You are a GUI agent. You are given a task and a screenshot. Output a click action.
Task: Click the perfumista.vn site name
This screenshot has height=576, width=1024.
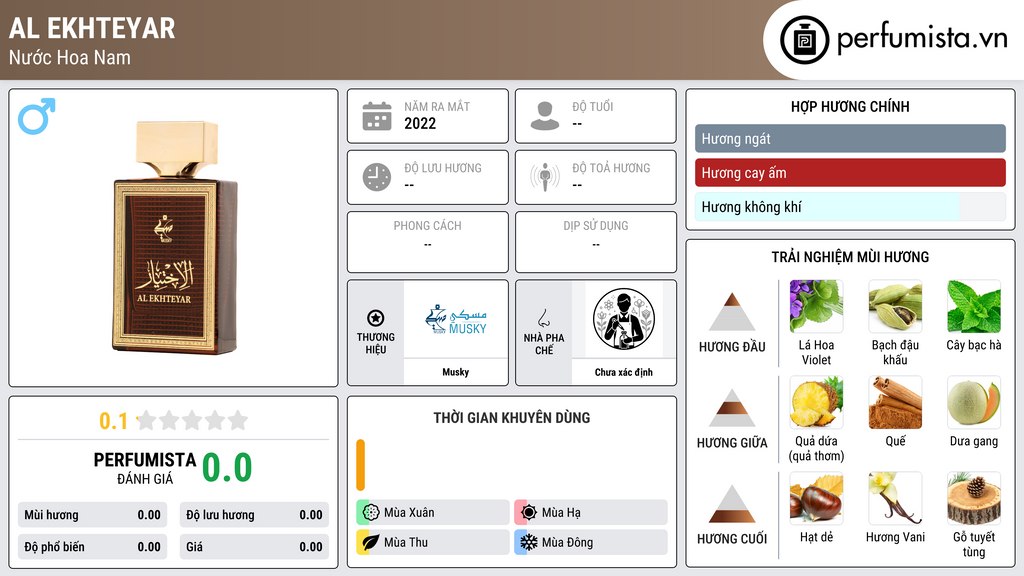coord(922,39)
